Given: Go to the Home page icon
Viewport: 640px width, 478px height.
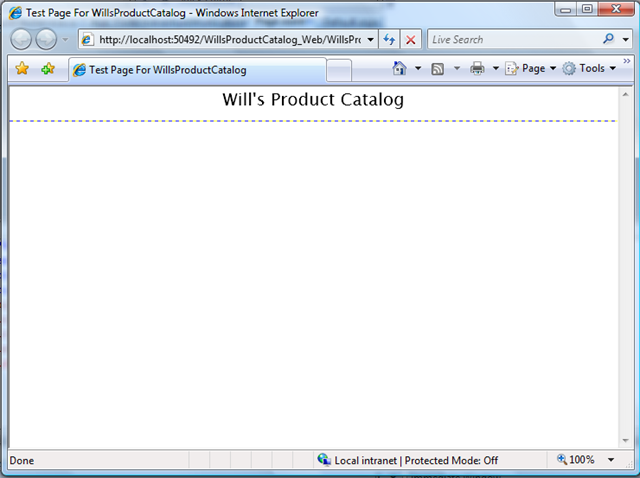Looking at the screenshot, I should pyautogui.click(x=400, y=69).
